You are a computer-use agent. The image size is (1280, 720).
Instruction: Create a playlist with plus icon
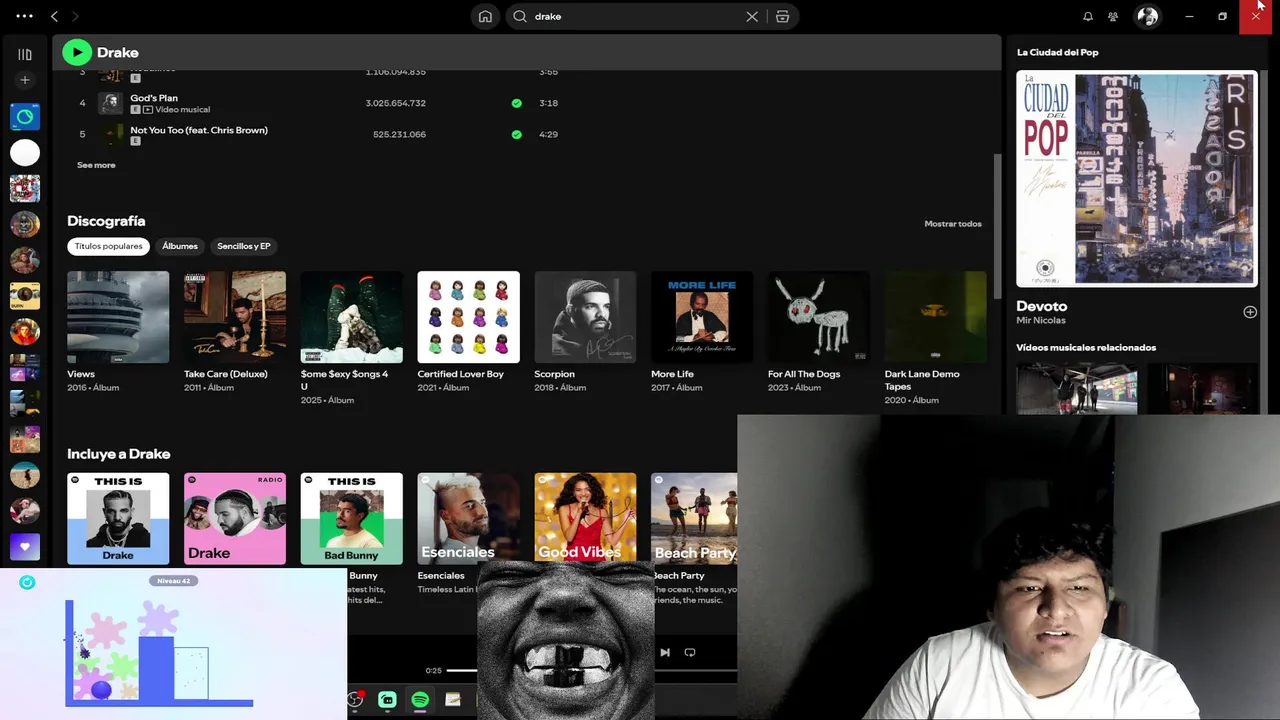click(25, 80)
